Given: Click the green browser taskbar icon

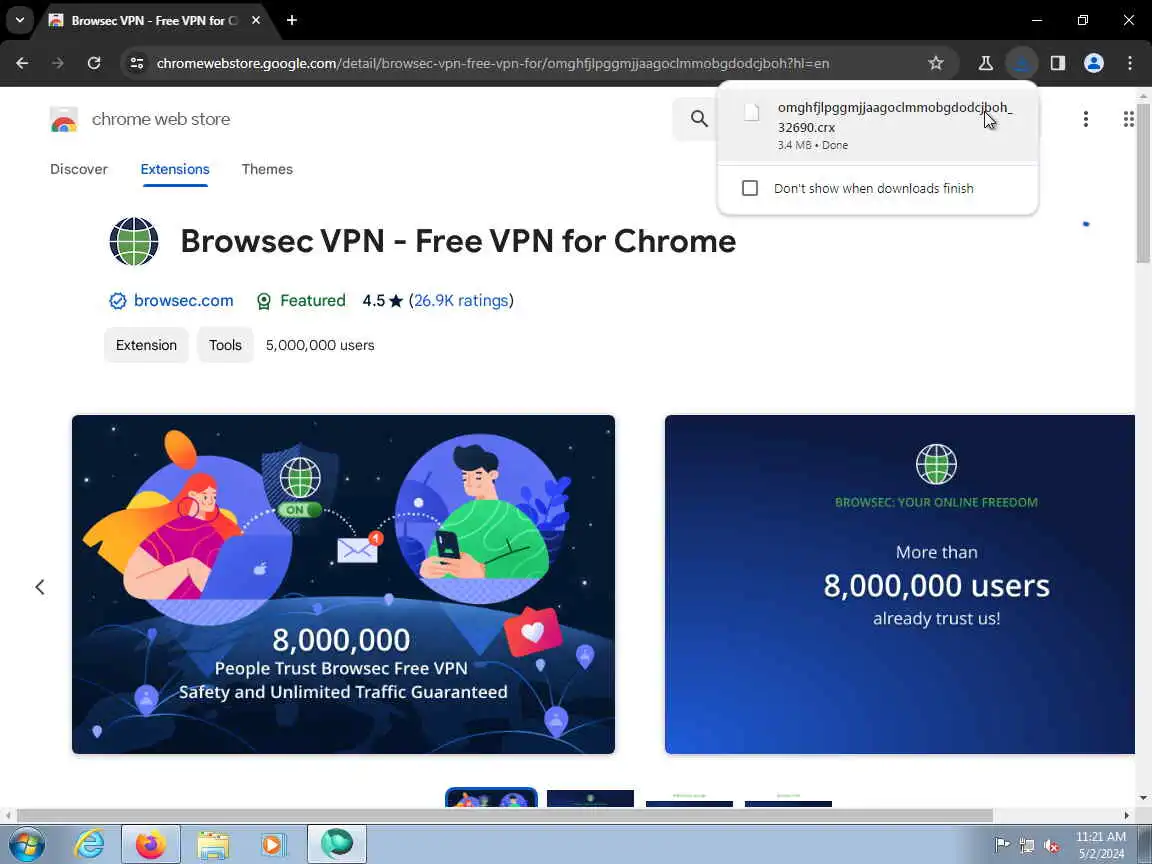Looking at the screenshot, I should [336, 844].
